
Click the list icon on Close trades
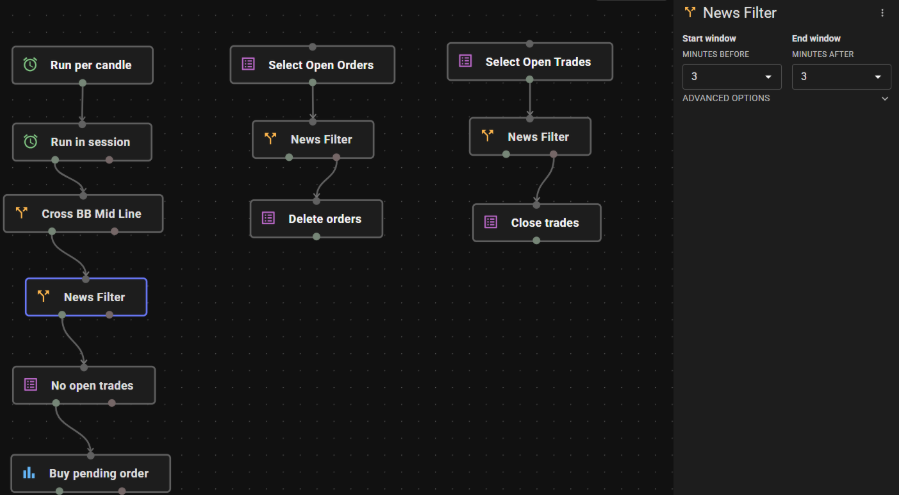[491, 222]
